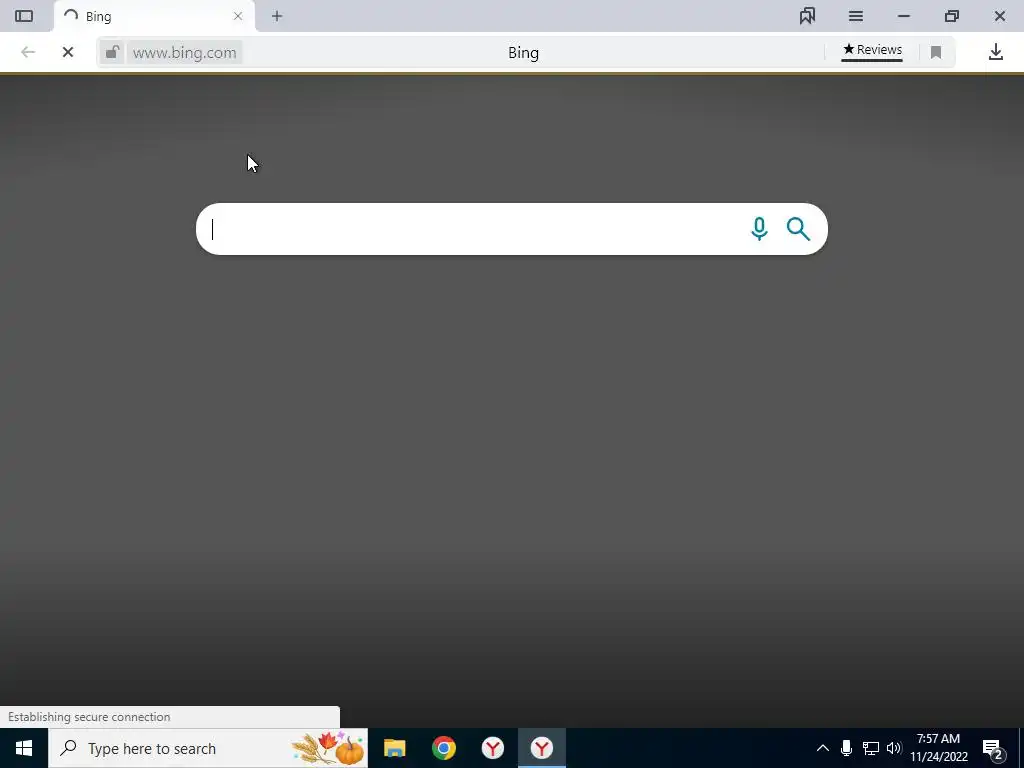Launch Google Chrome from taskbar
The width and height of the screenshot is (1024, 768).
tap(443, 748)
